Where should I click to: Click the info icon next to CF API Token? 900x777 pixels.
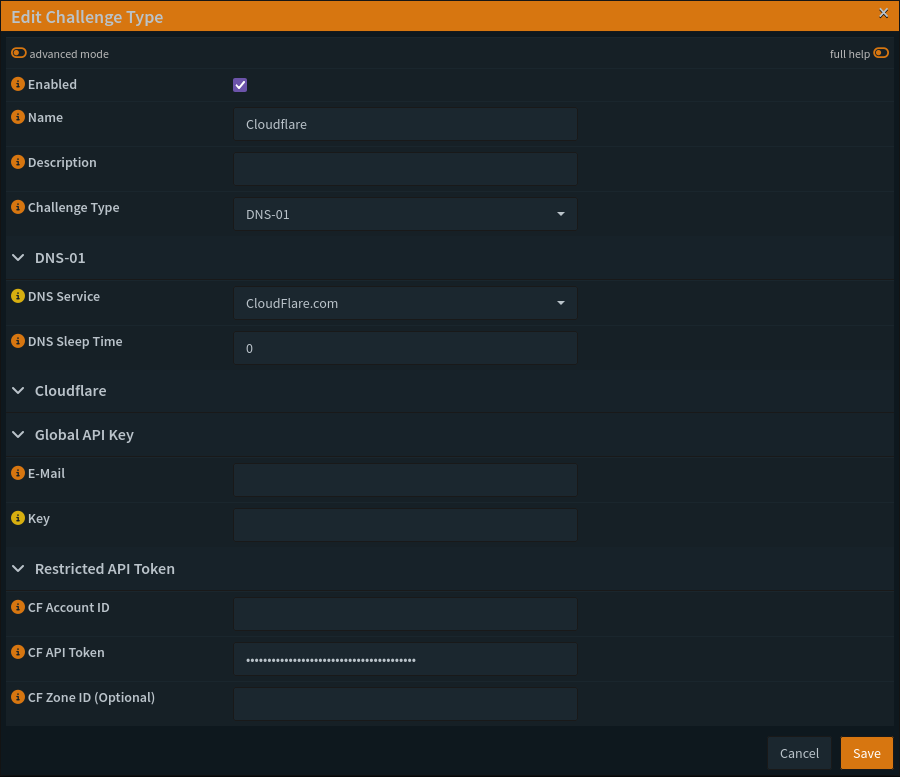pyautogui.click(x=18, y=652)
